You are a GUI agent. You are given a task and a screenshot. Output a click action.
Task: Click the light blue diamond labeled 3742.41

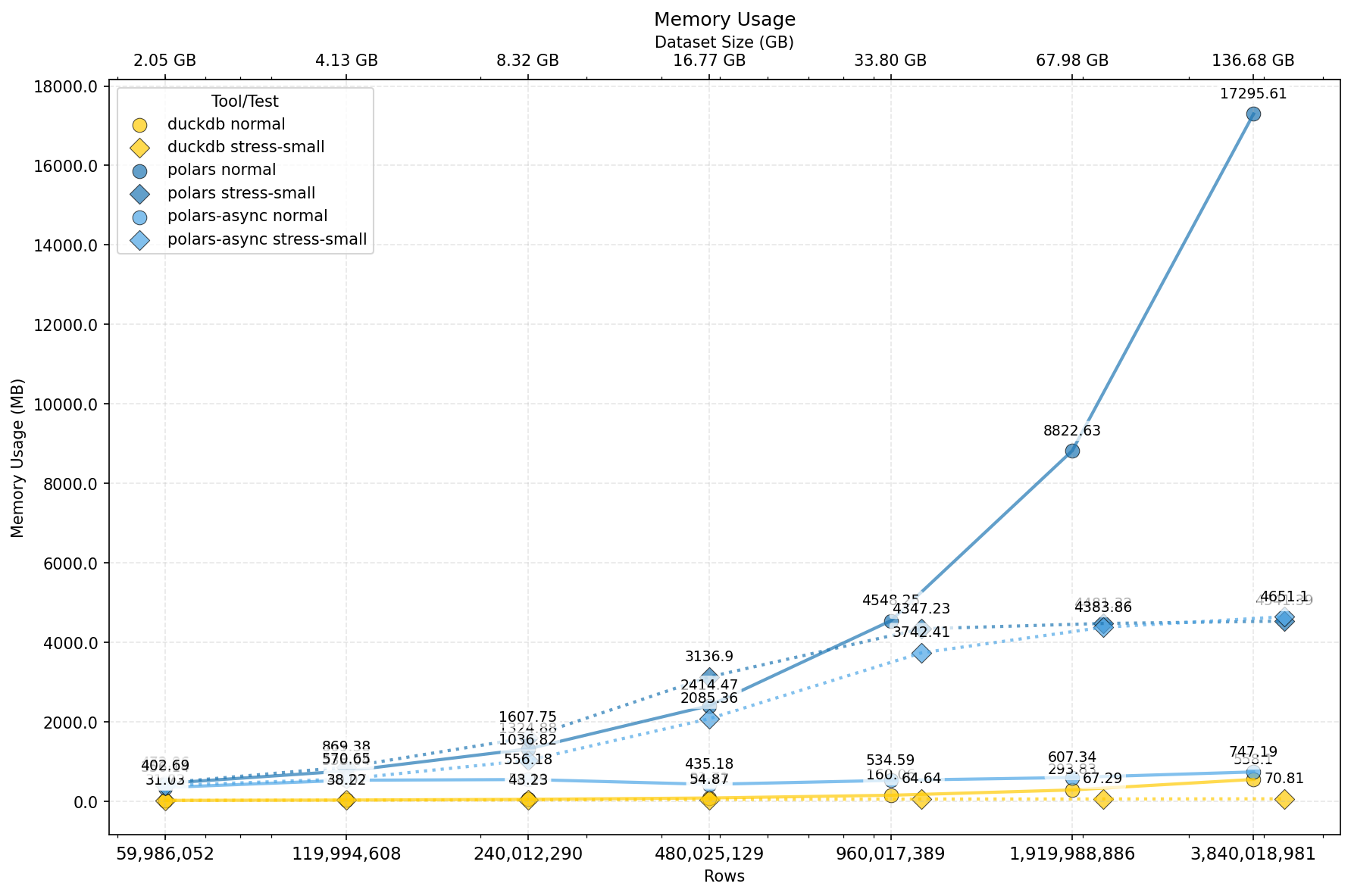[x=921, y=653]
